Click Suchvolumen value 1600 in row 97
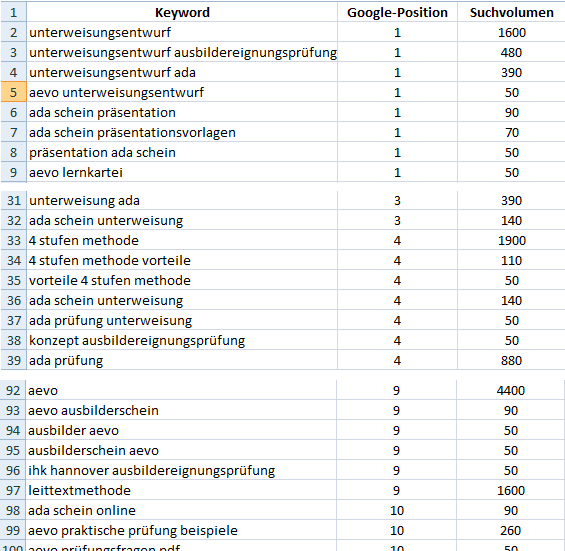The height and width of the screenshot is (551, 565). pyautogui.click(x=511, y=490)
